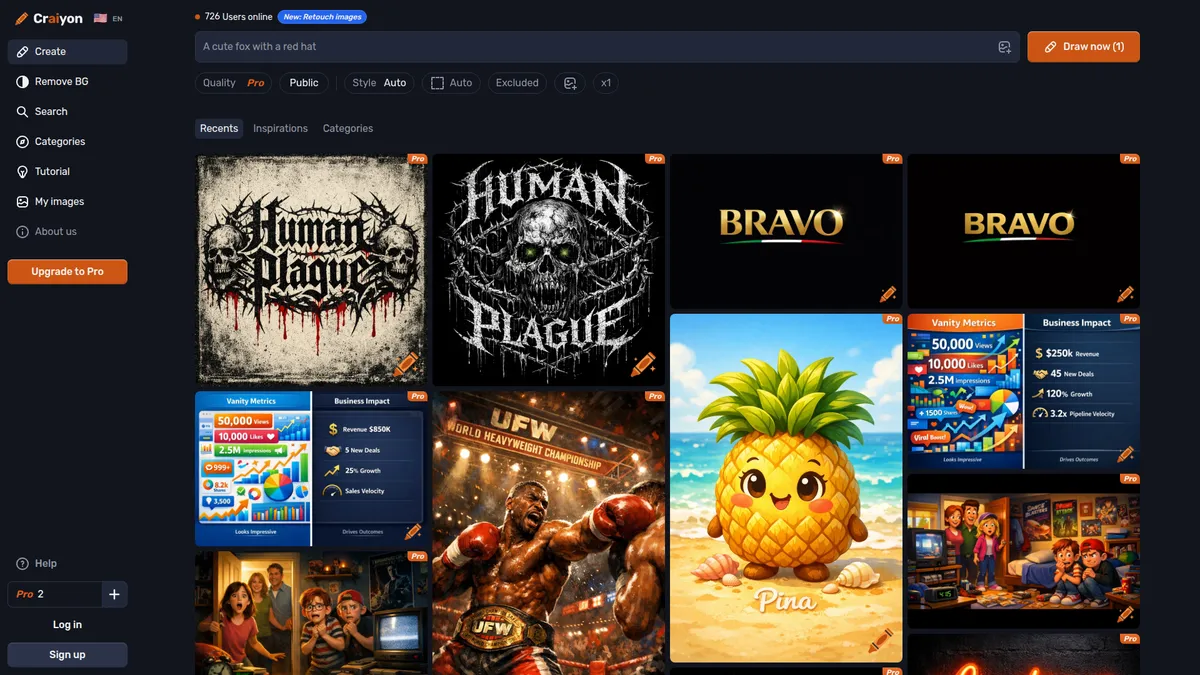This screenshot has height=675, width=1200.
Task: Open Remove BG tool in sidebar
Action: coord(61,81)
